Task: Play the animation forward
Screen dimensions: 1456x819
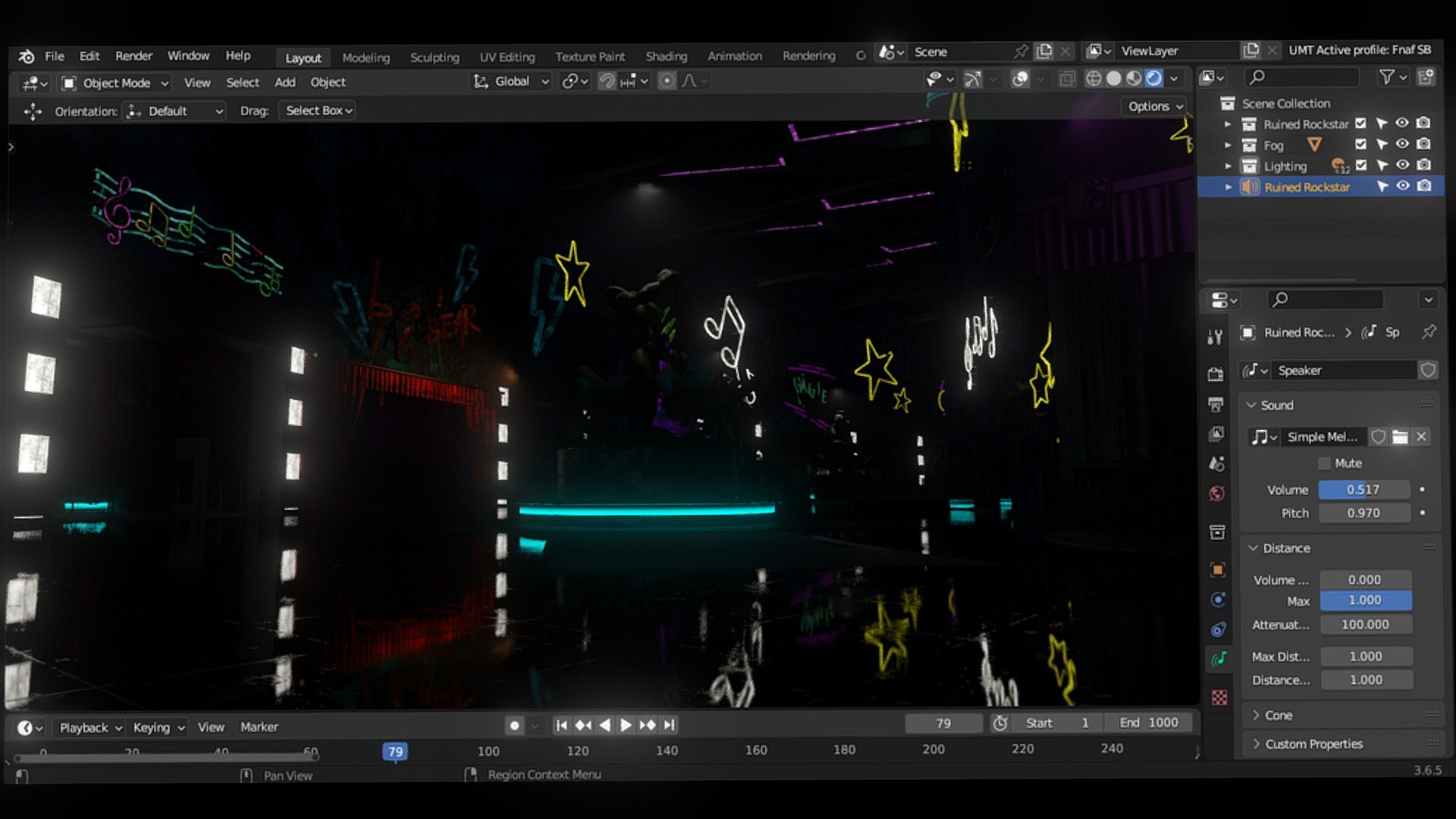Action: [x=626, y=725]
